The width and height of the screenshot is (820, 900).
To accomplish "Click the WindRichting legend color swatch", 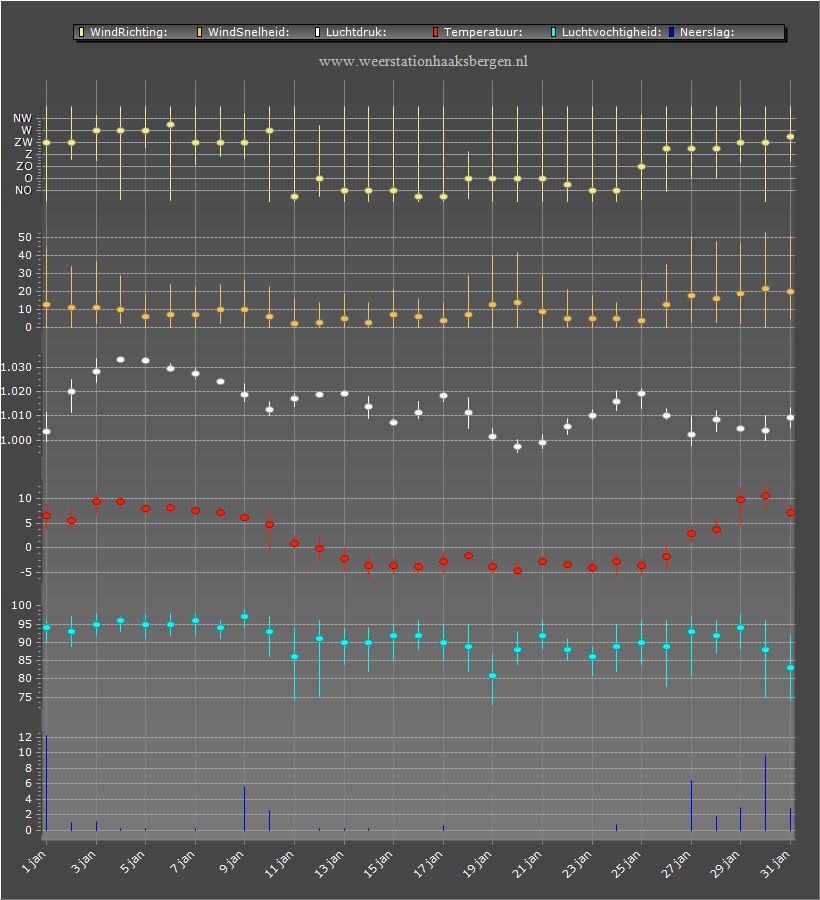I will click(81, 32).
